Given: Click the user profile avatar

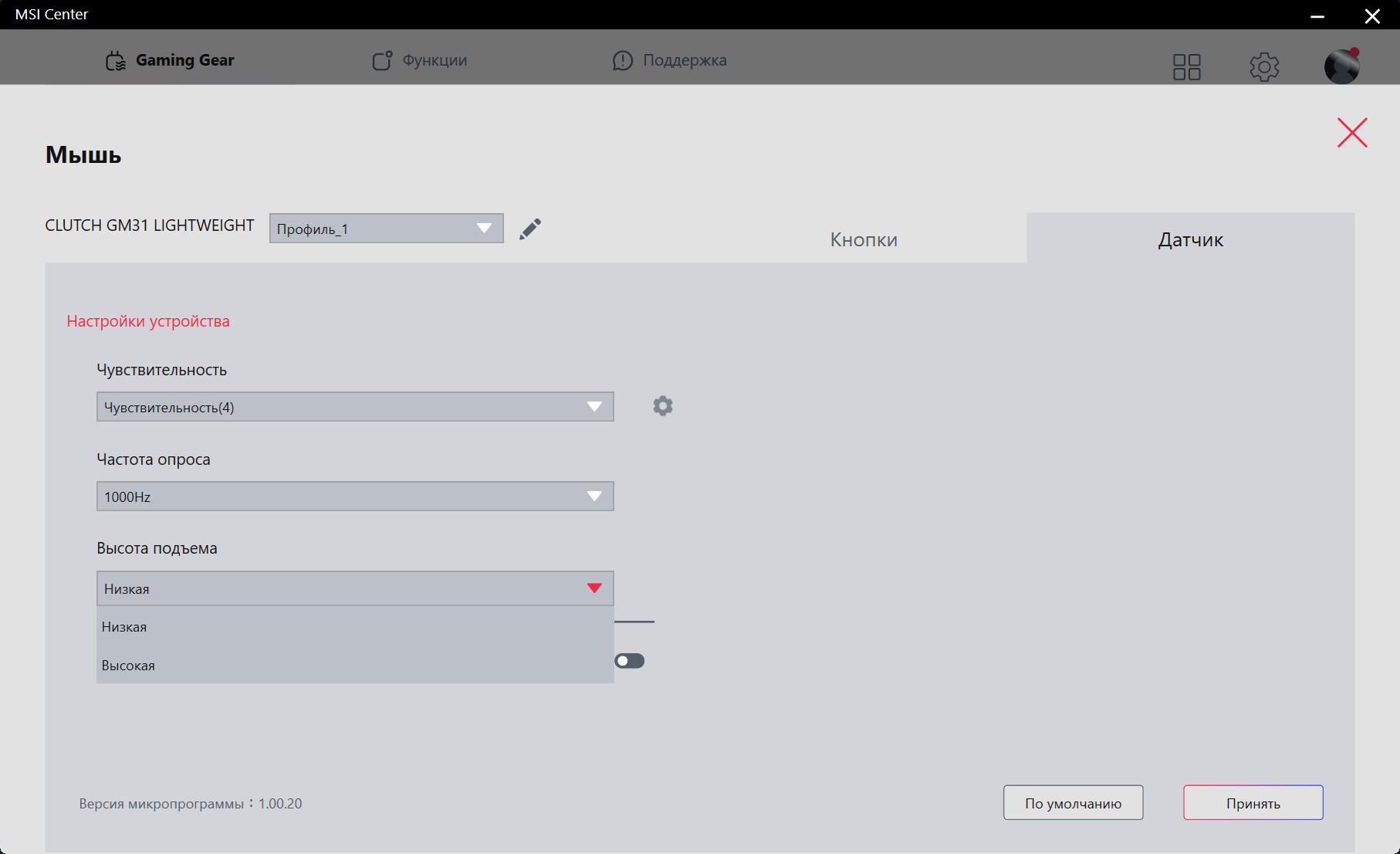Looking at the screenshot, I should coord(1341,66).
